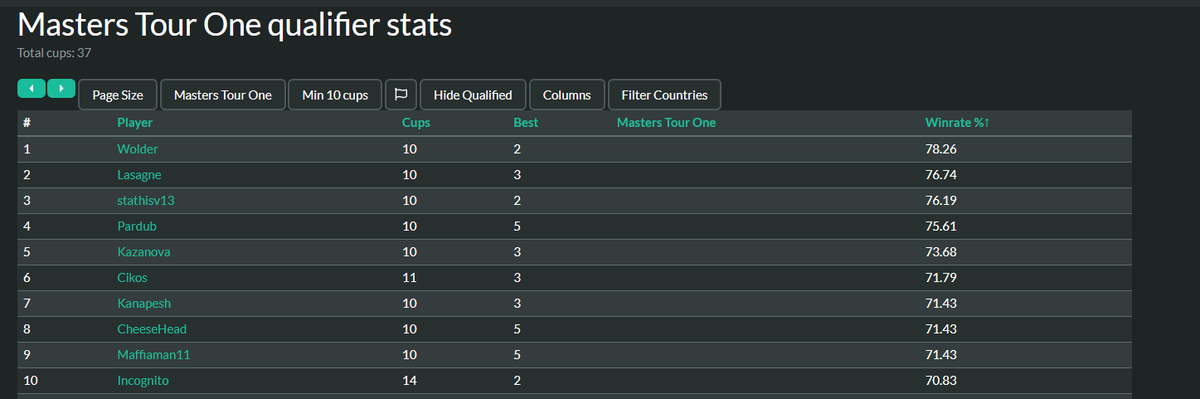Click the flag icon button
The image size is (1200, 399).
(401, 95)
